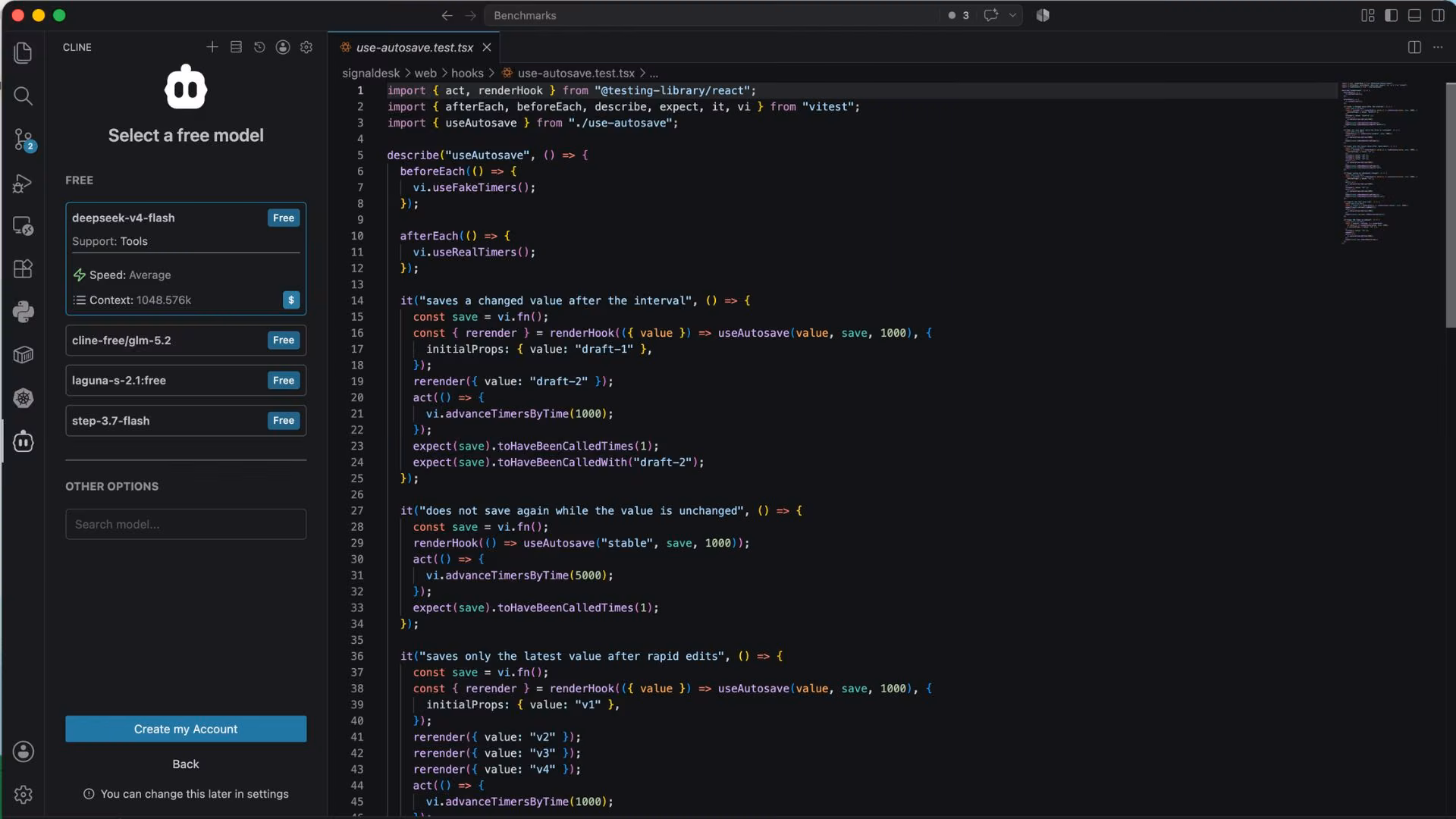Click the Copilot status icon in title bar

click(1043, 15)
